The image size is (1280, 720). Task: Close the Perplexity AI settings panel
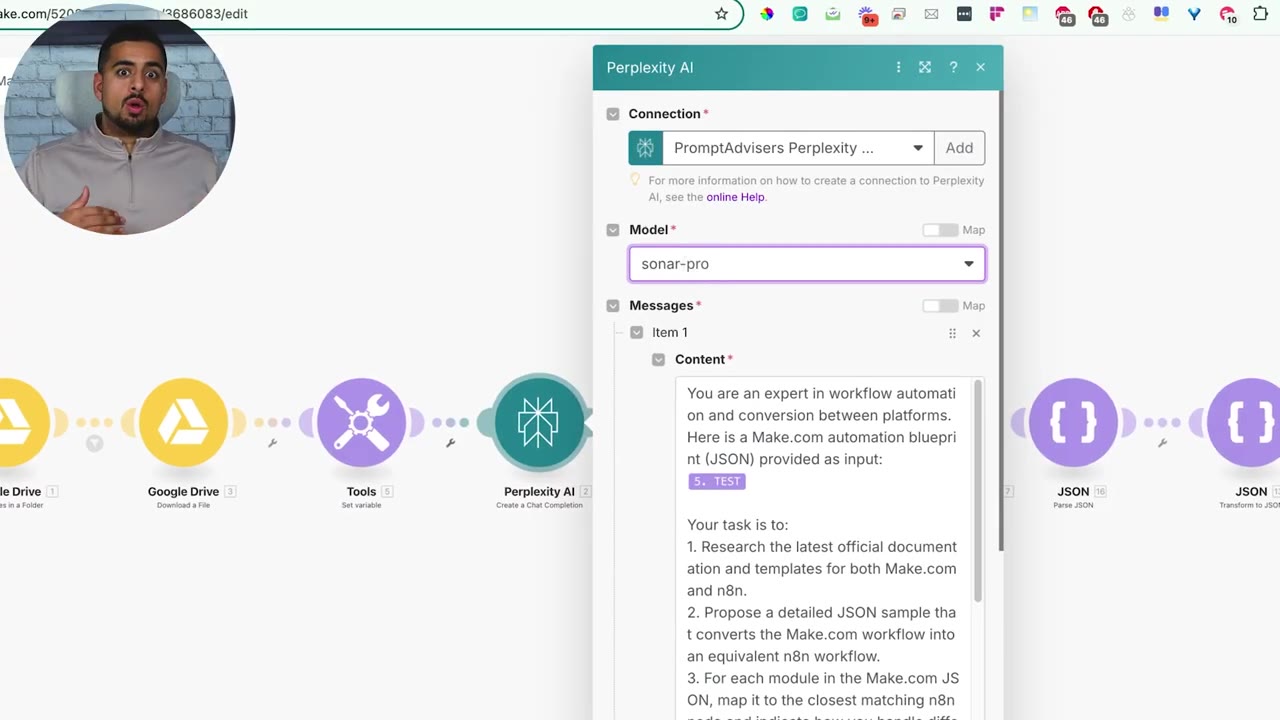(x=980, y=67)
